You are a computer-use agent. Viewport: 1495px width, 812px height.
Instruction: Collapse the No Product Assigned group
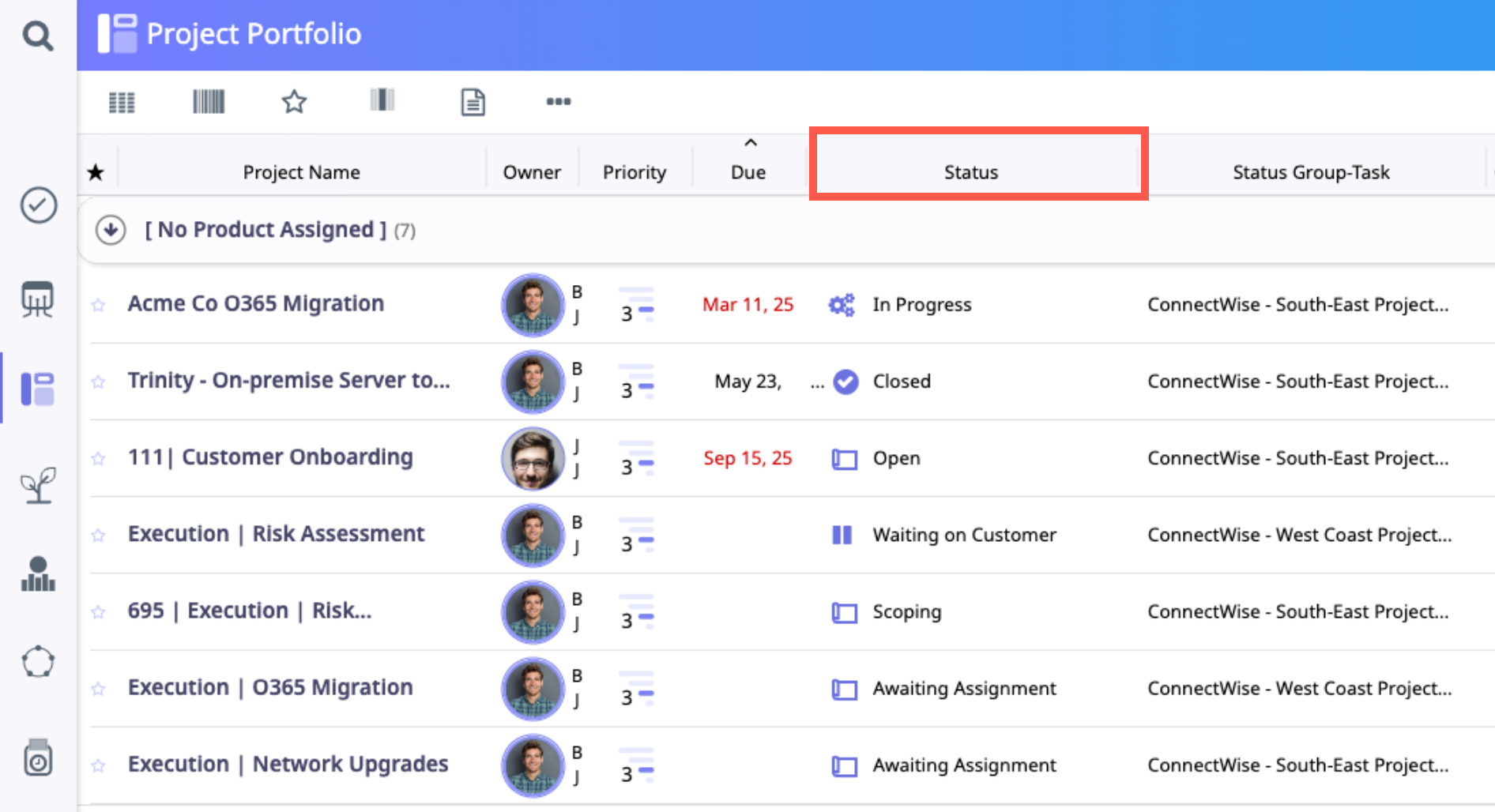[111, 230]
